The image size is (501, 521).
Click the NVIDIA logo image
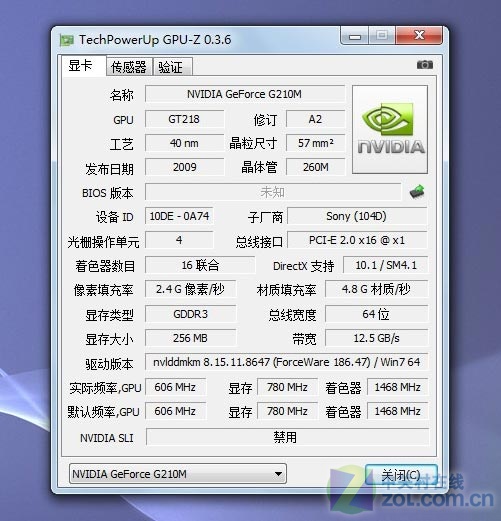click(390, 129)
